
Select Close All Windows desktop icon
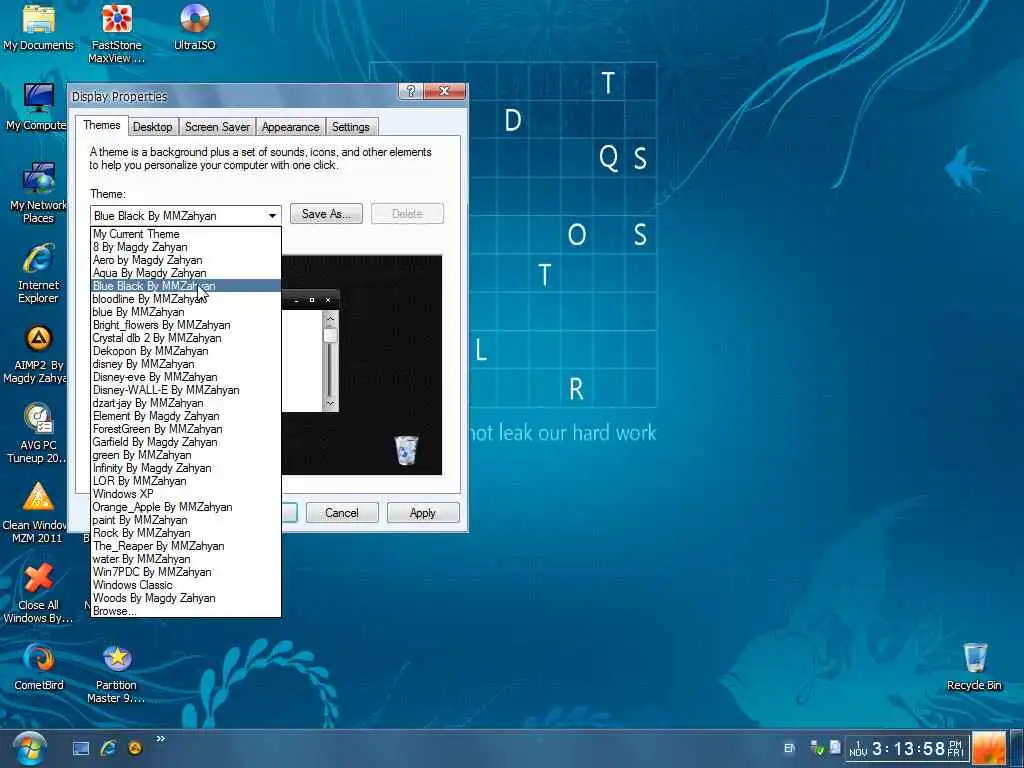(x=38, y=594)
